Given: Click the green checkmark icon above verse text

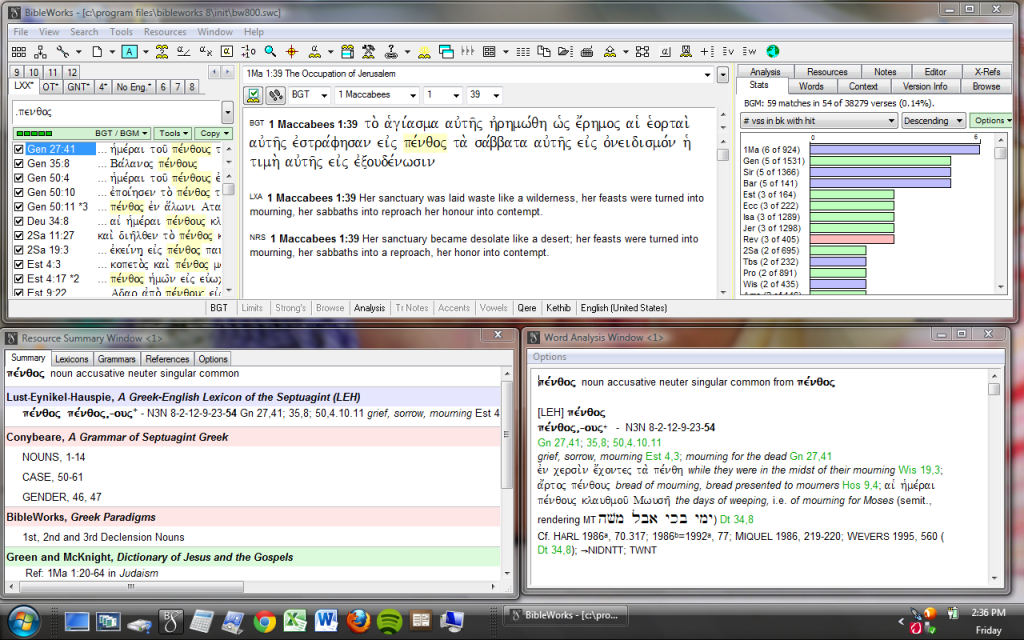Looking at the screenshot, I should (253, 95).
